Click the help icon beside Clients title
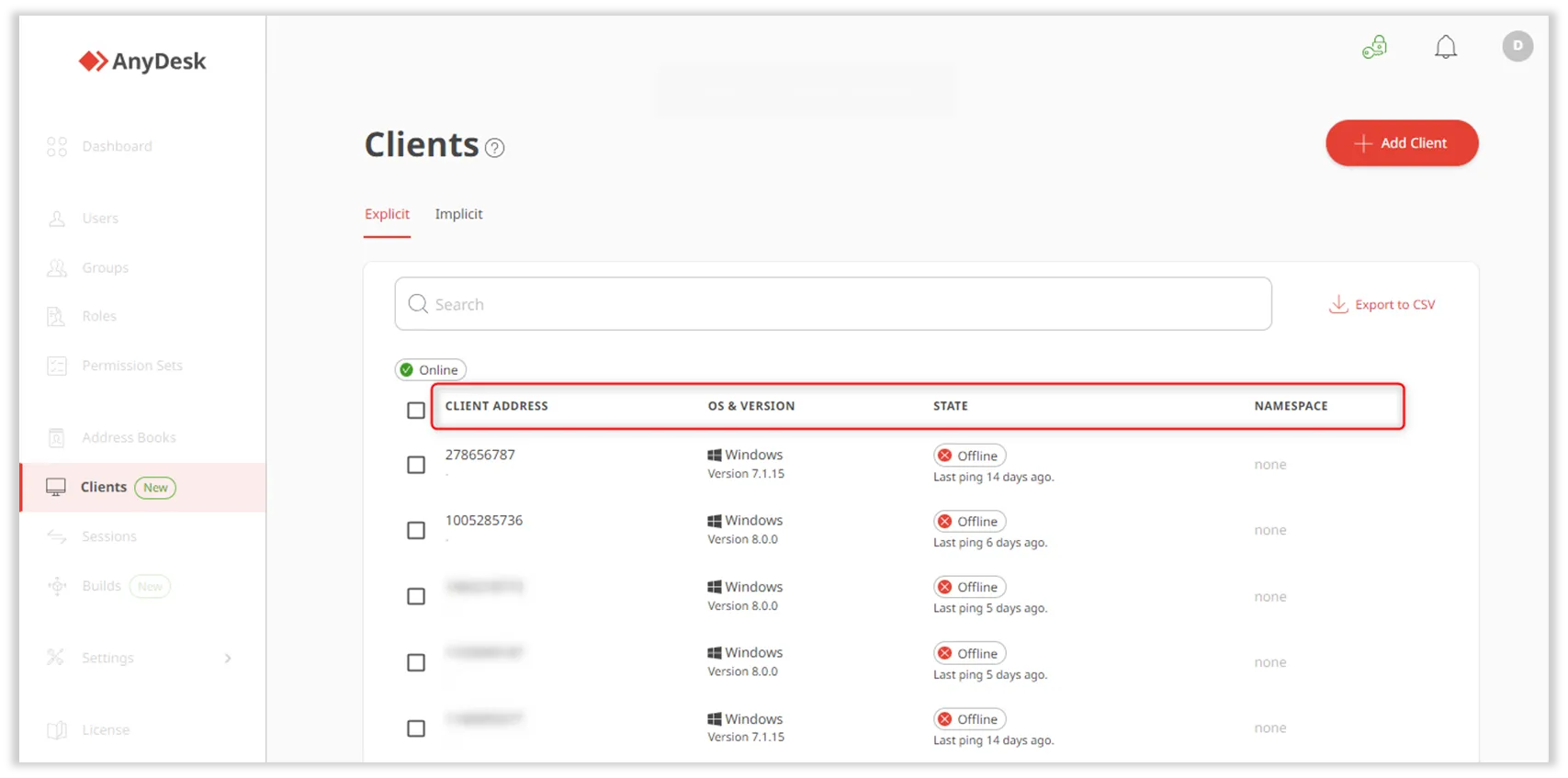 tap(494, 148)
